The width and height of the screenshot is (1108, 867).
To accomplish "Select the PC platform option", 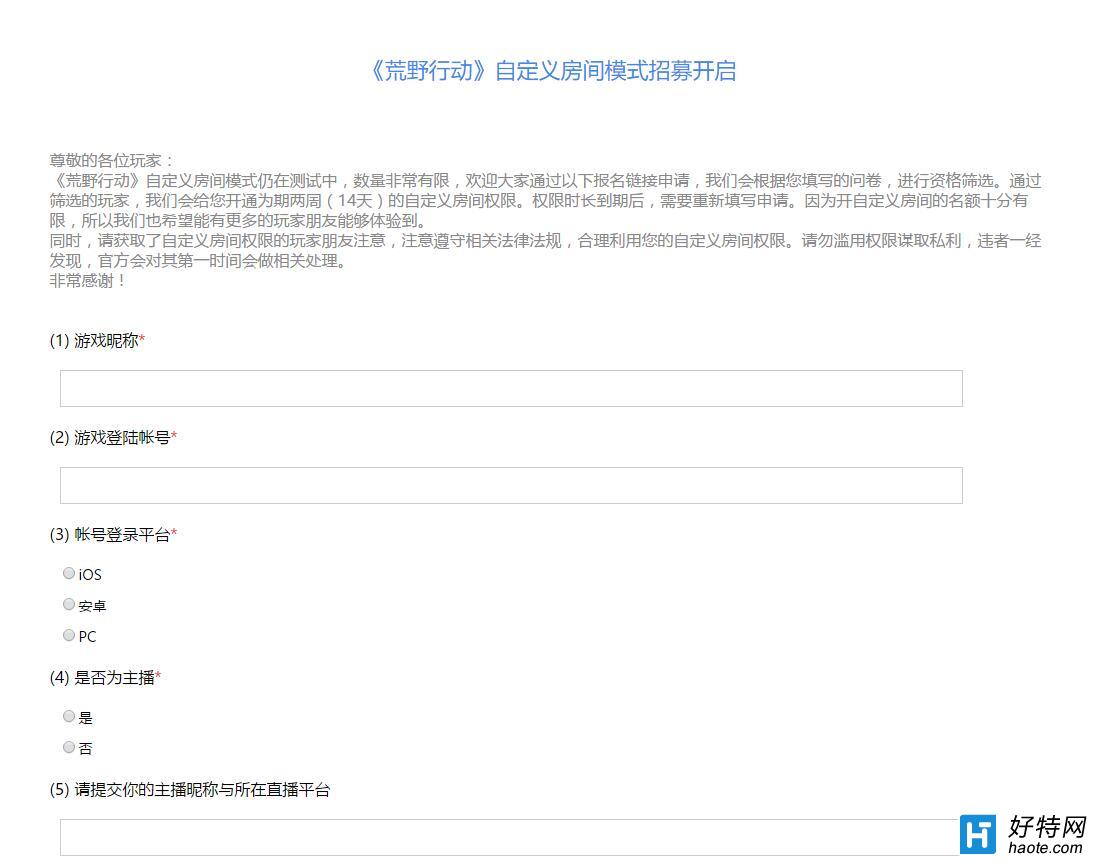I will 69,635.
